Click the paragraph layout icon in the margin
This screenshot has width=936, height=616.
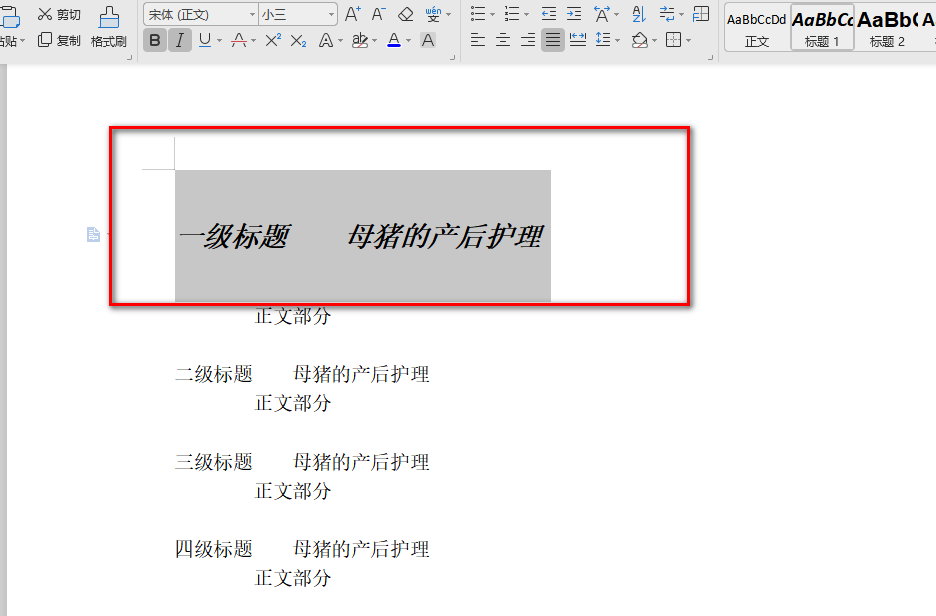pyautogui.click(x=93, y=235)
